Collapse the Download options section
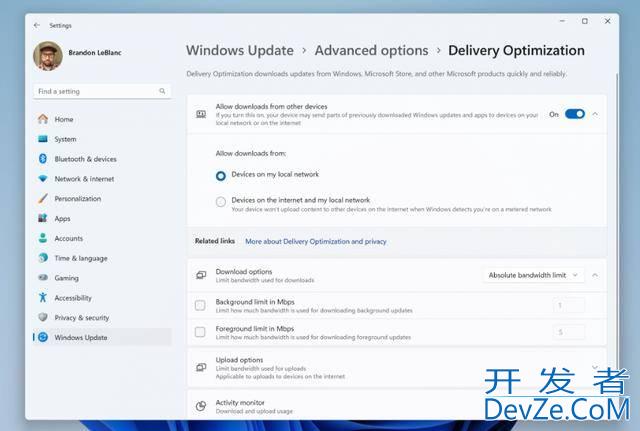 [595, 275]
